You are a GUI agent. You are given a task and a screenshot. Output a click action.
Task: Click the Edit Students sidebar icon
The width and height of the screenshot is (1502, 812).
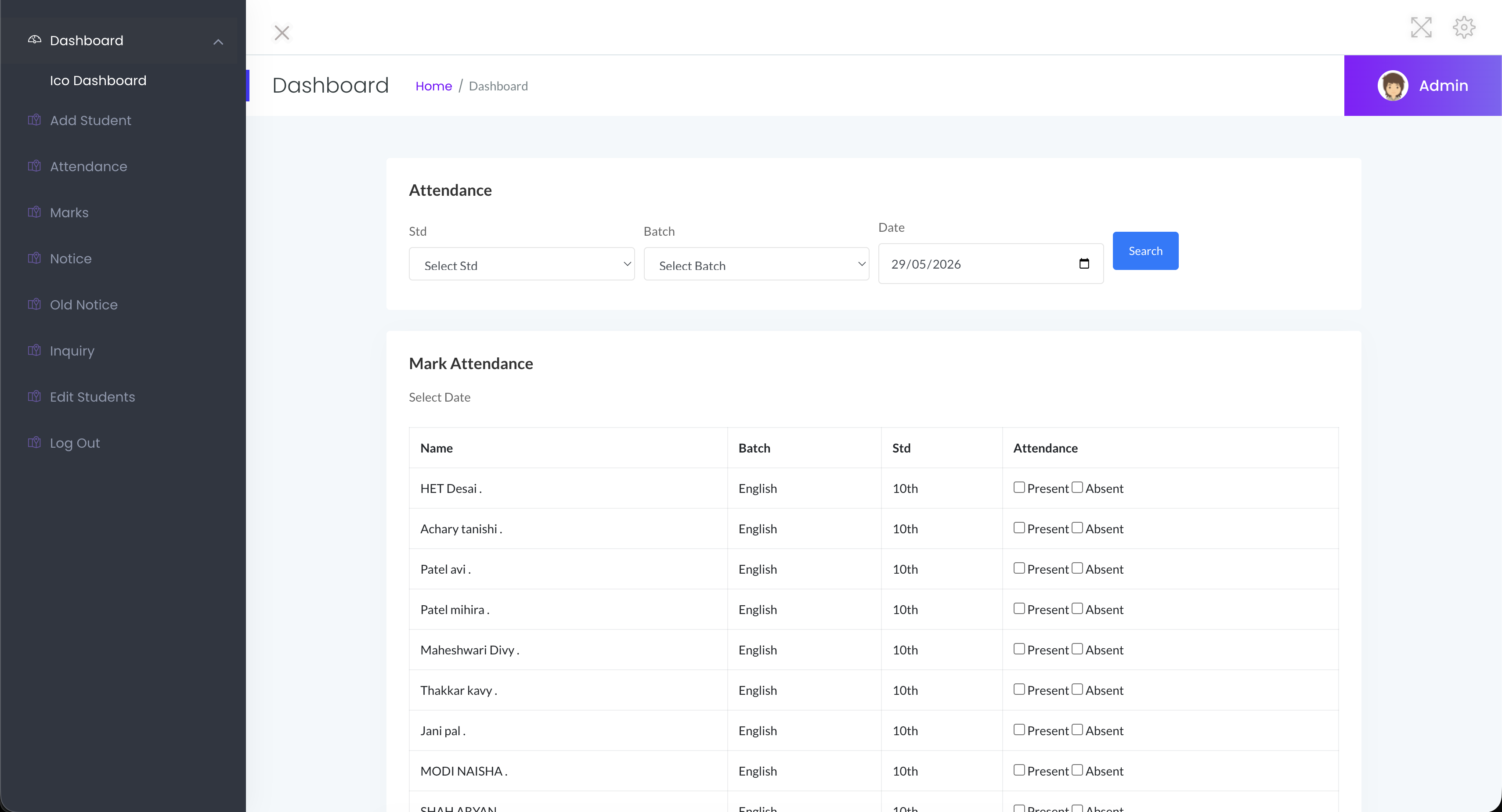(x=34, y=396)
